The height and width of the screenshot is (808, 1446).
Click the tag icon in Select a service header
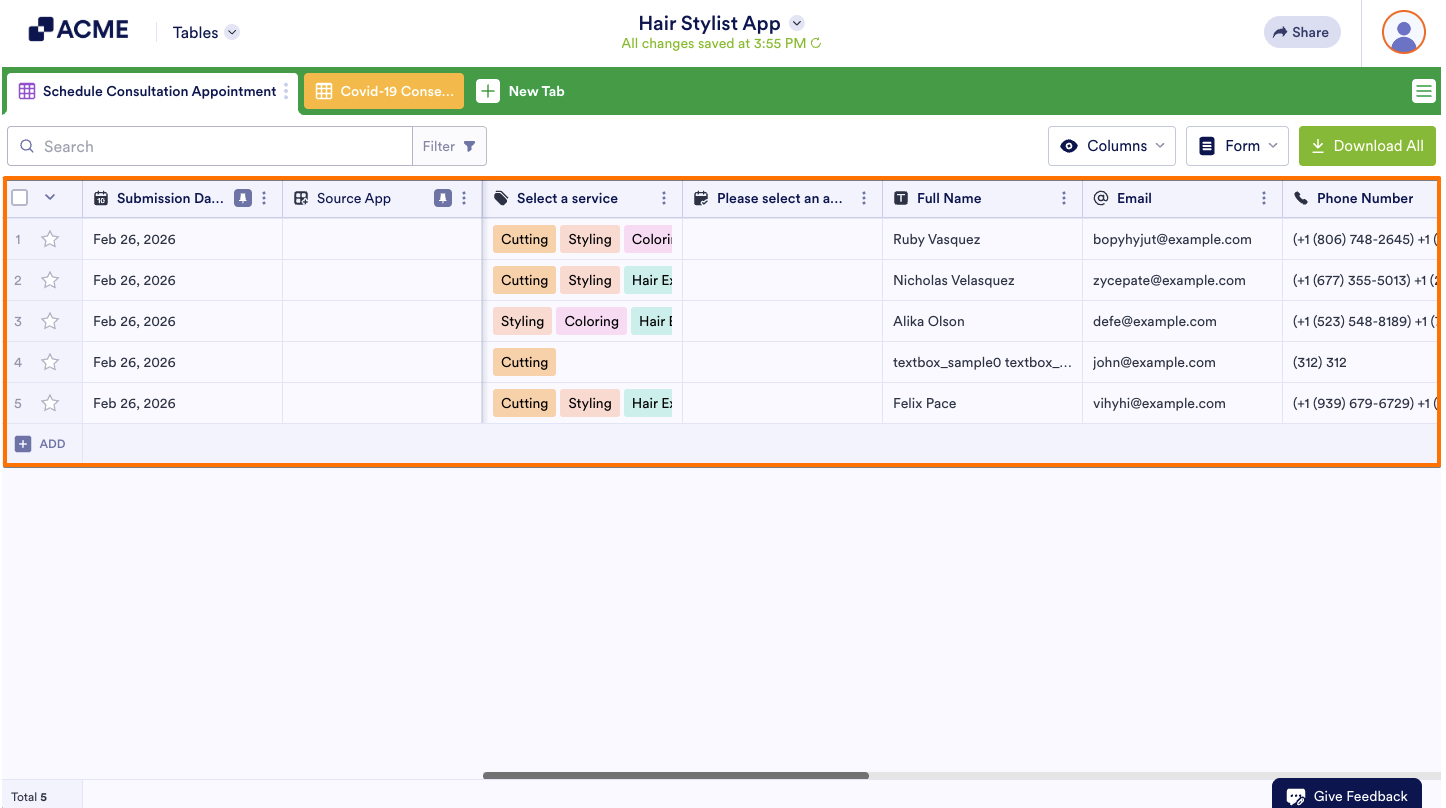(x=500, y=198)
